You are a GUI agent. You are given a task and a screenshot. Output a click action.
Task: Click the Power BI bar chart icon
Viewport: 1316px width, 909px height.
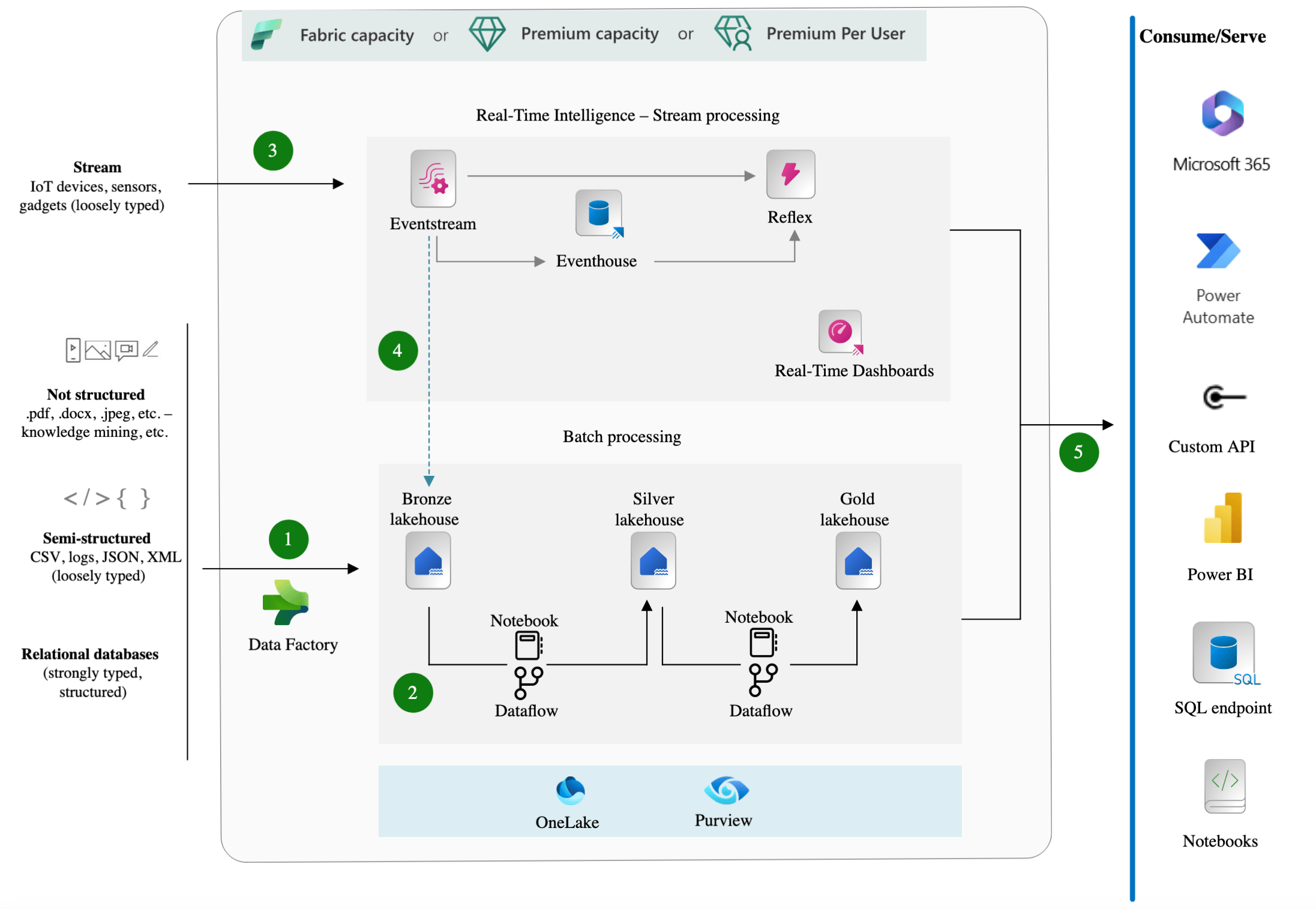(1223, 518)
